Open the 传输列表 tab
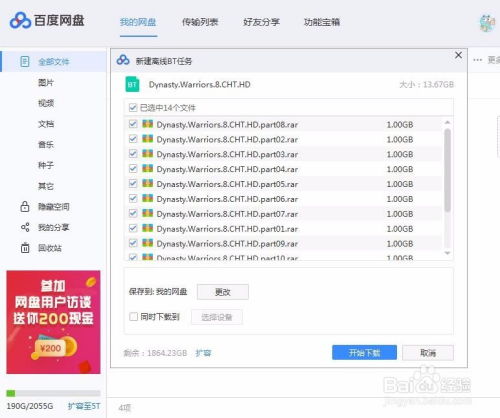This screenshot has height=418, width=500. [200, 22]
